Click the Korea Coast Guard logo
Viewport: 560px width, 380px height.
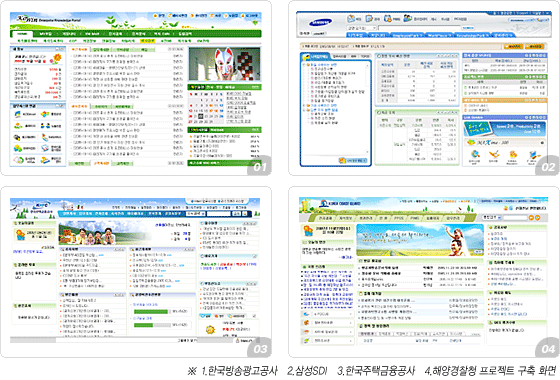click(340, 203)
